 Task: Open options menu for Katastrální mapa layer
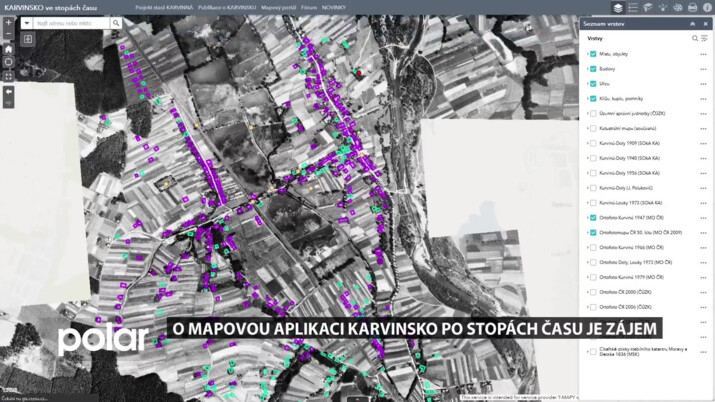pyautogui.click(x=703, y=128)
